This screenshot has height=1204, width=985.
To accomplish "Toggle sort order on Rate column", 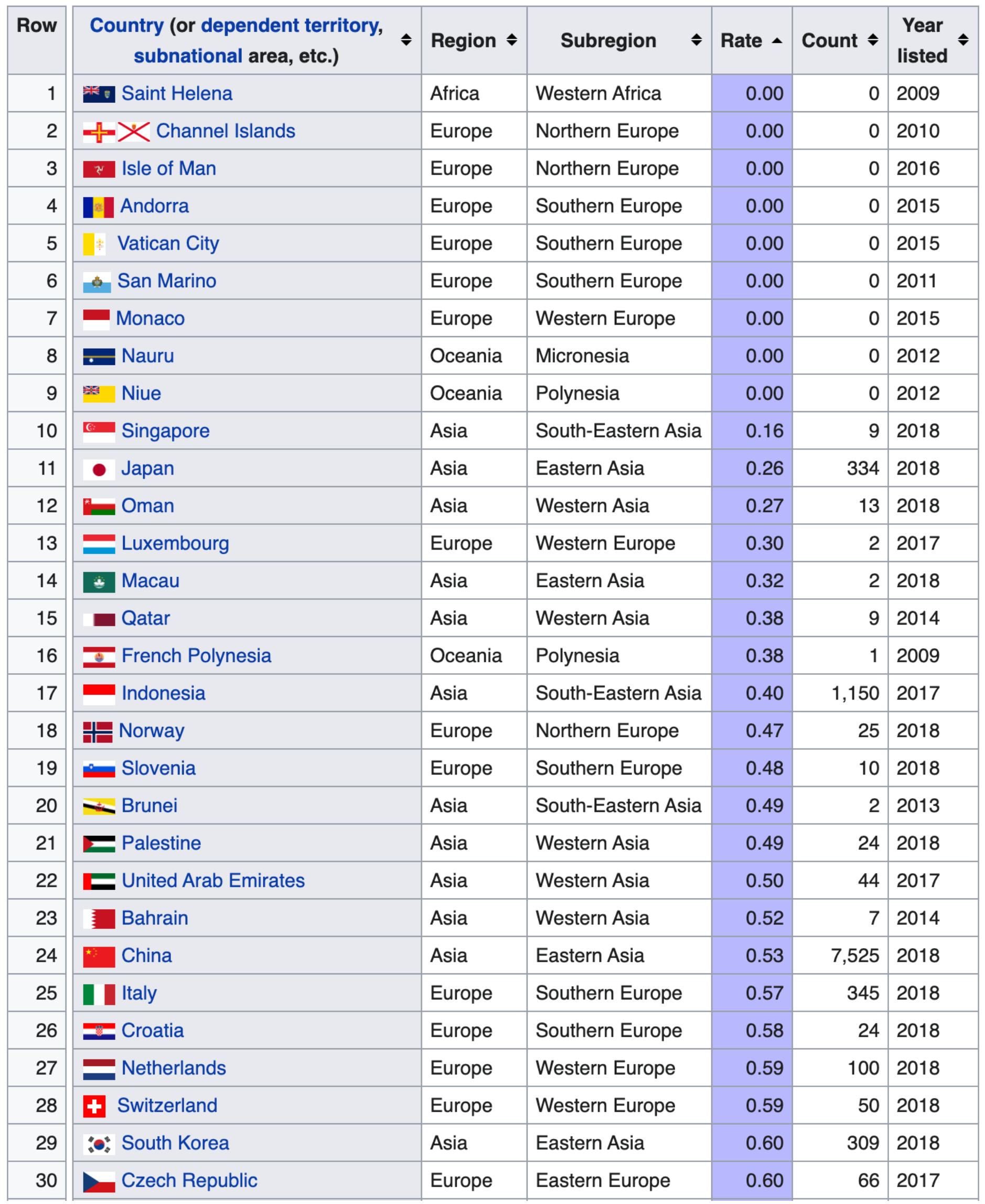I will [x=777, y=40].
